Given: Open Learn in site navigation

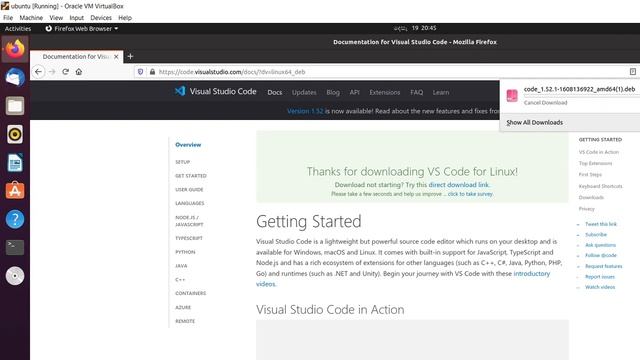Looking at the screenshot, I should [x=441, y=92].
